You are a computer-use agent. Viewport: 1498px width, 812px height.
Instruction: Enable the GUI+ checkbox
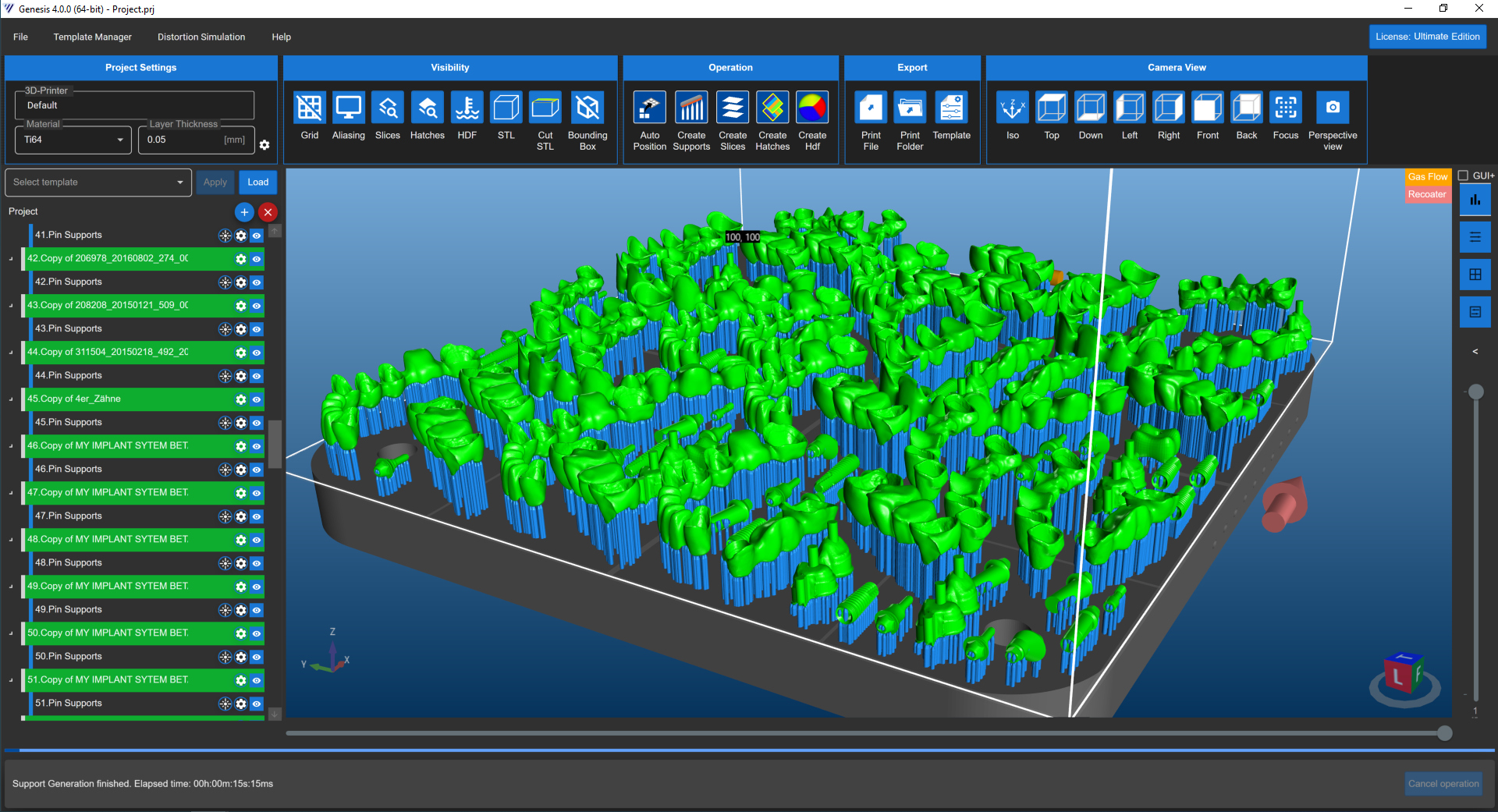[x=1463, y=176]
